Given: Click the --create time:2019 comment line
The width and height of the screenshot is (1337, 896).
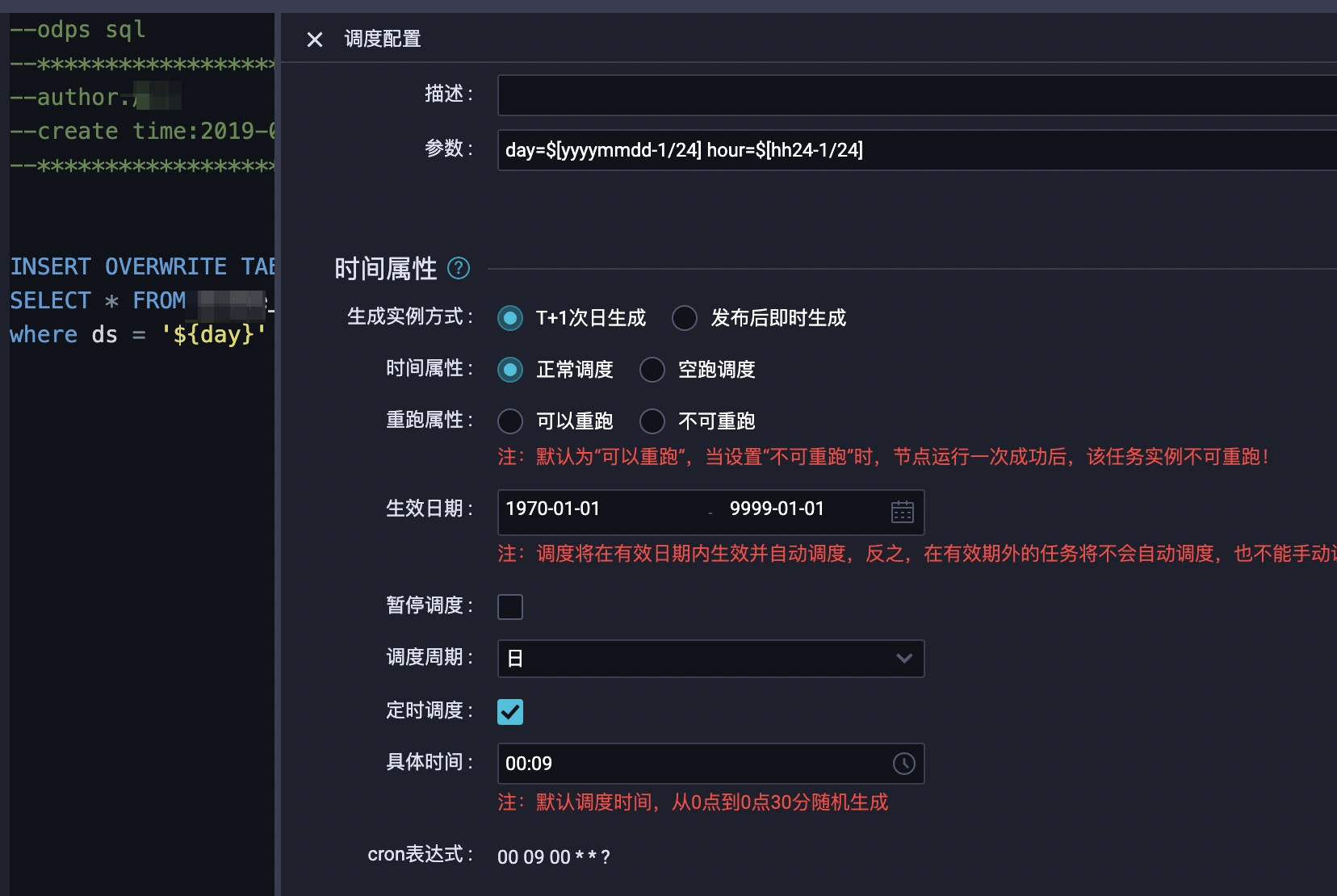Looking at the screenshot, I should coord(143,131).
